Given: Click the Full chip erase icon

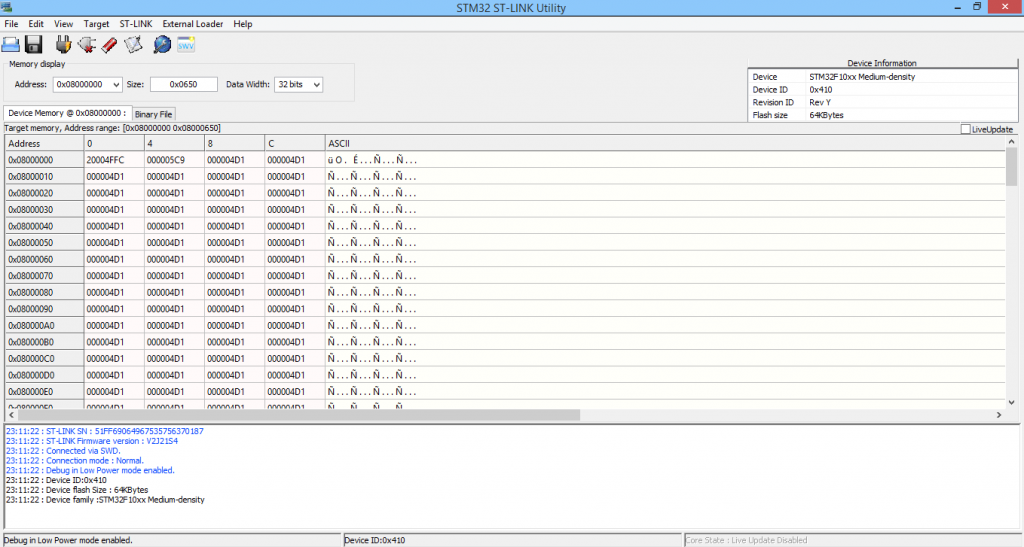Looking at the screenshot, I should point(110,44).
